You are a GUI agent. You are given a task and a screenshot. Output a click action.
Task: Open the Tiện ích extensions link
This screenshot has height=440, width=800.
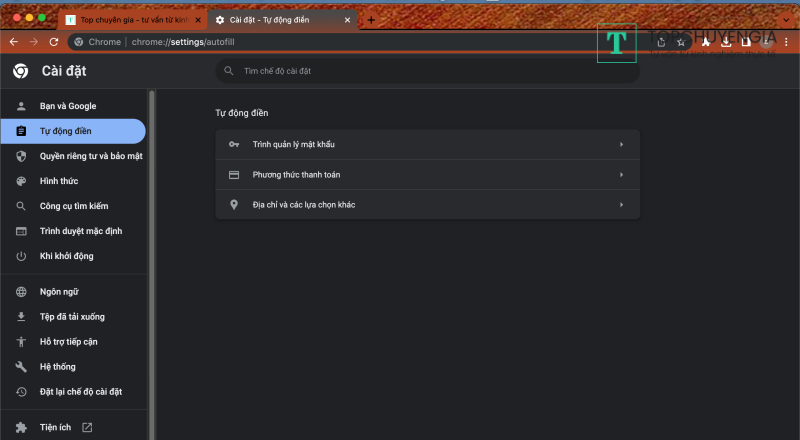[x=56, y=428]
